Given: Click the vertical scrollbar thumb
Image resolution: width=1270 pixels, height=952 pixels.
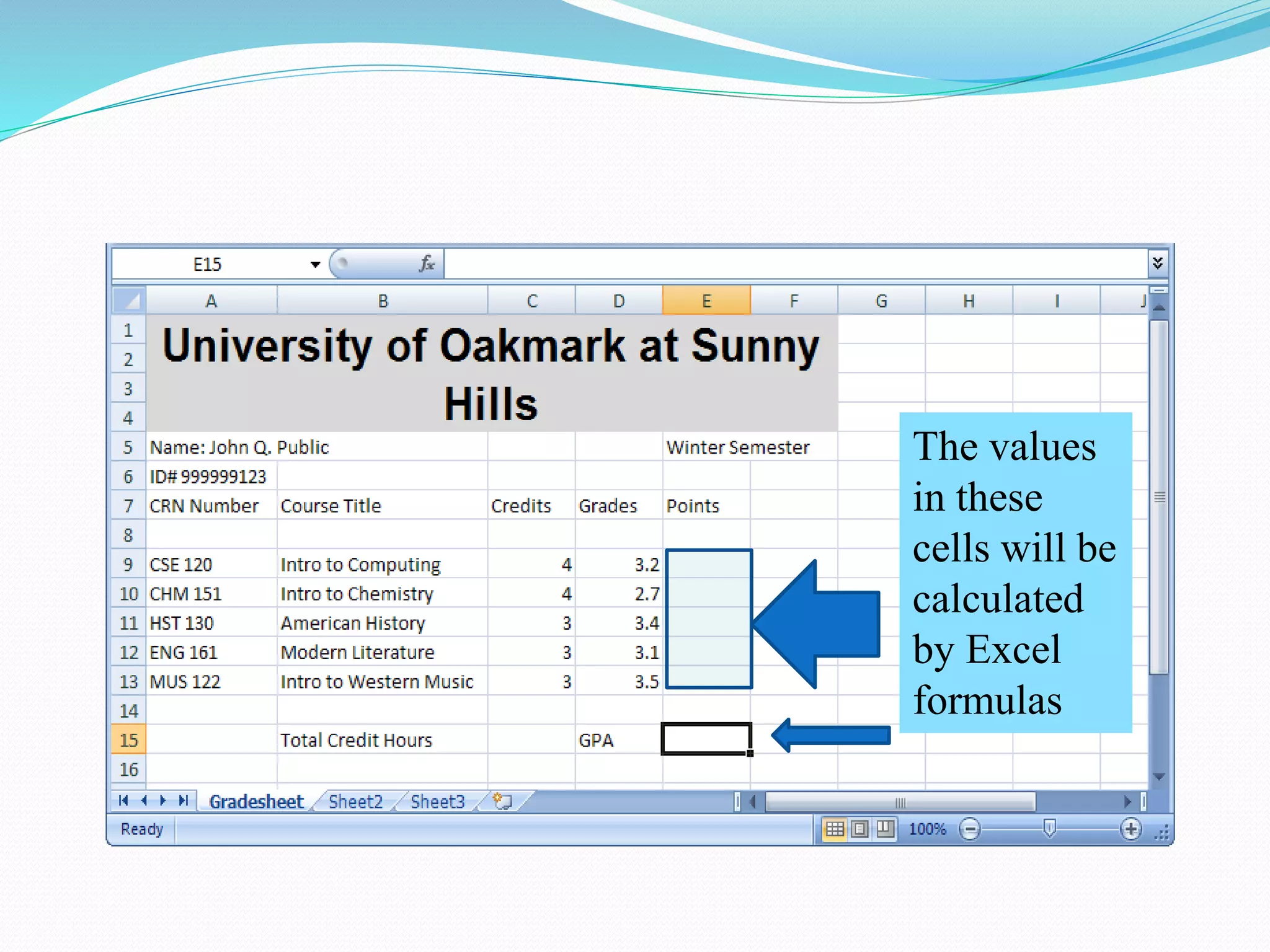Looking at the screenshot, I should pos(1158,497).
